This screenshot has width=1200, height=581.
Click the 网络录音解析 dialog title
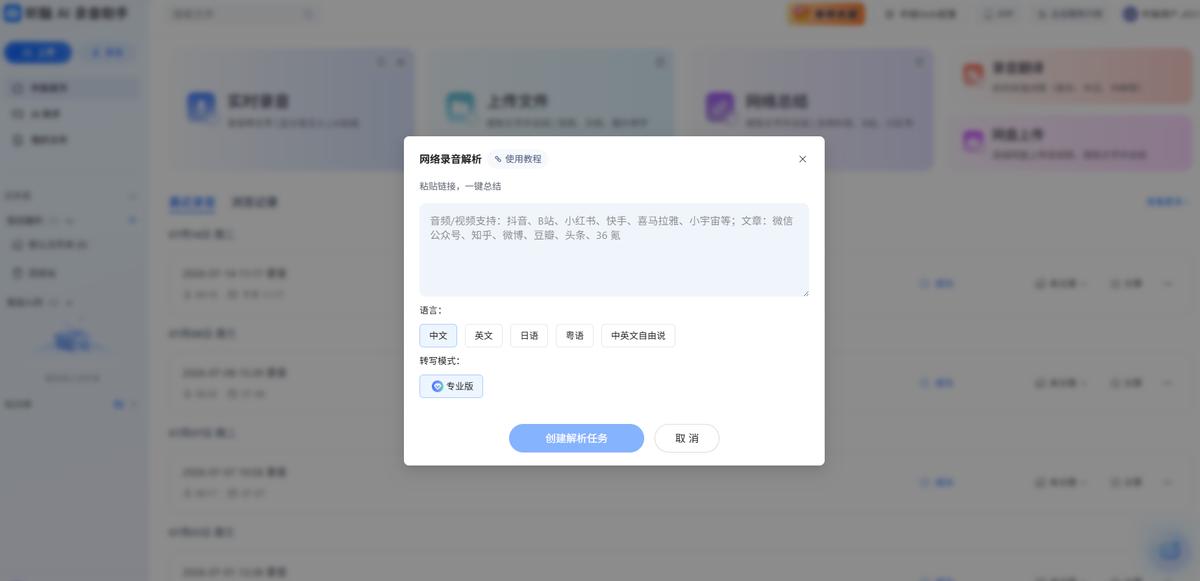pos(450,159)
